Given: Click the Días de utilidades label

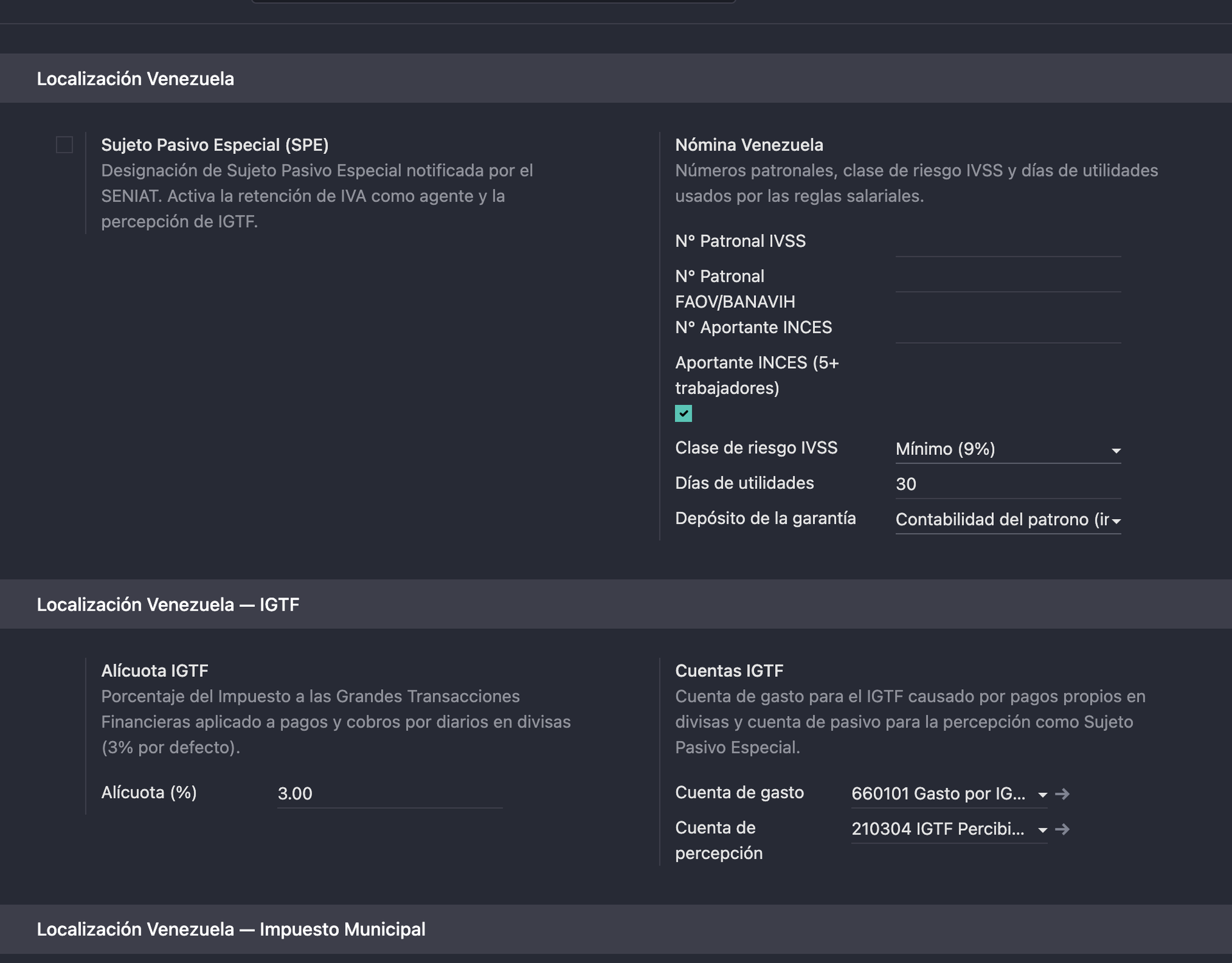Looking at the screenshot, I should (744, 483).
